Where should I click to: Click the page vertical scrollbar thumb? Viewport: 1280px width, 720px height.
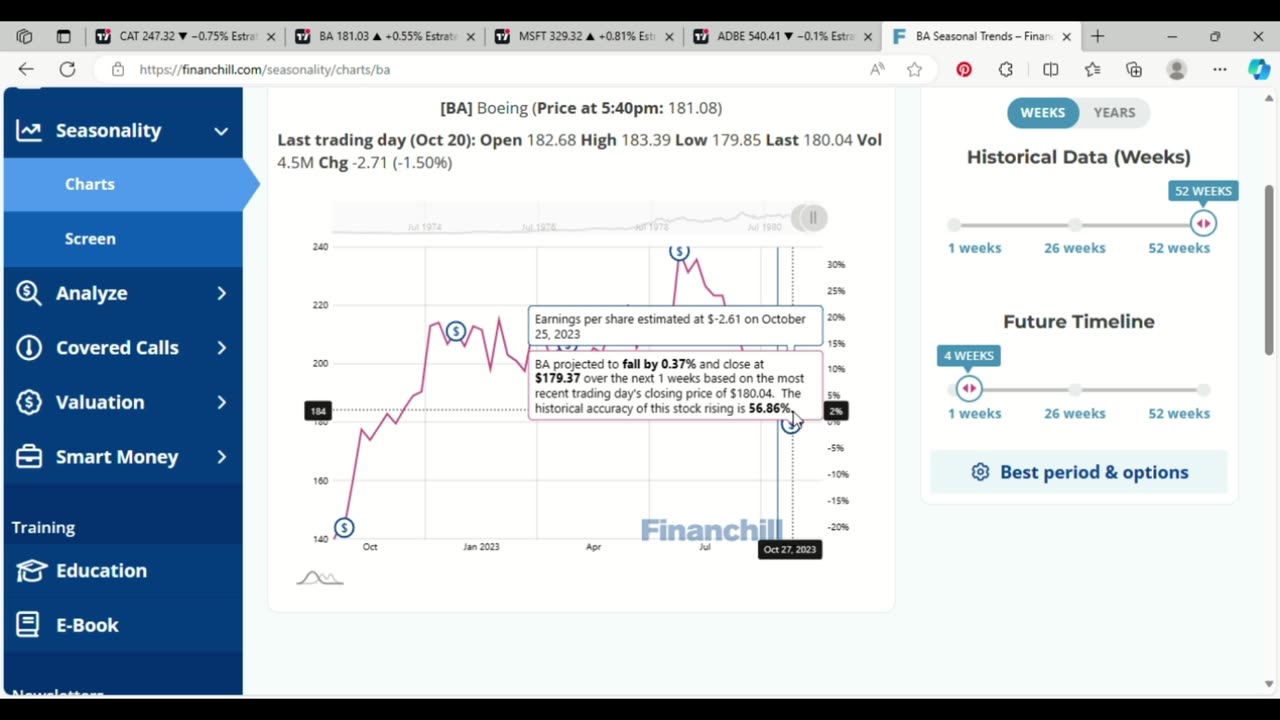point(1269,270)
